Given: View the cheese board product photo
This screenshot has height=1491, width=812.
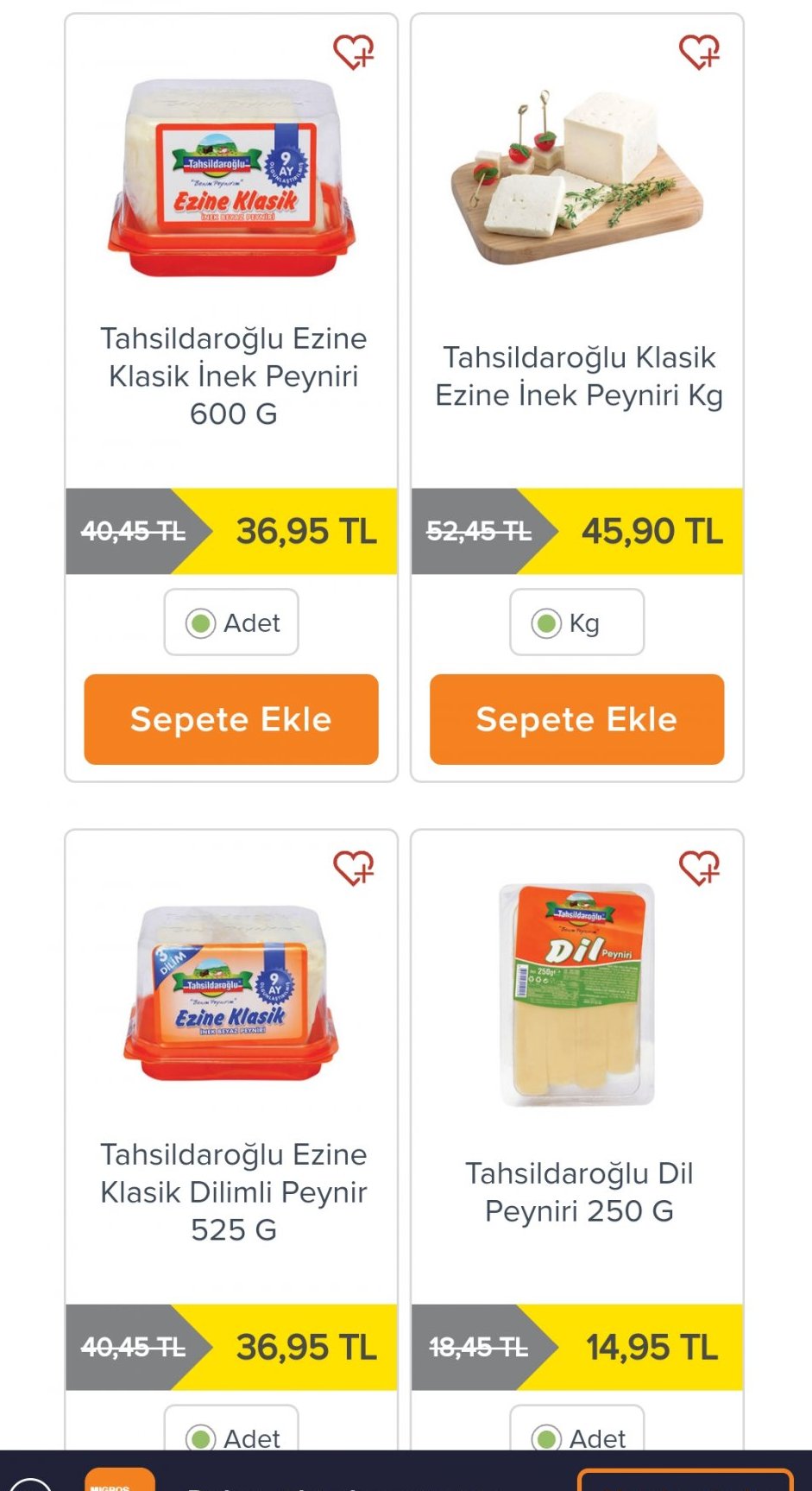Looking at the screenshot, I should pyautogui.click(x=576, y=179).
